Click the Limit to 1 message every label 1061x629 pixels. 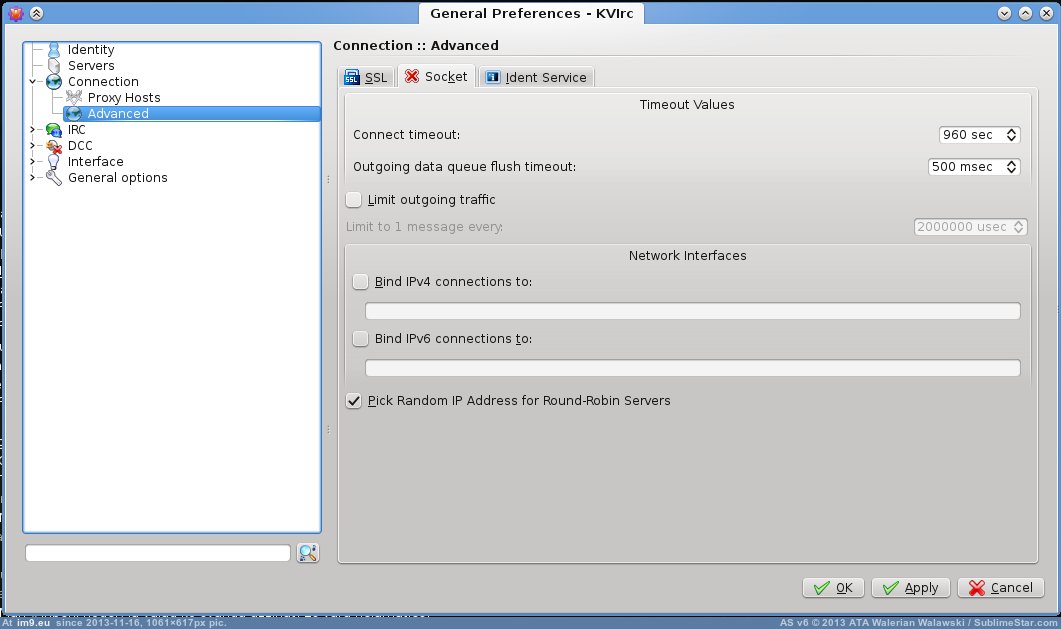click(x=424, y=227)
